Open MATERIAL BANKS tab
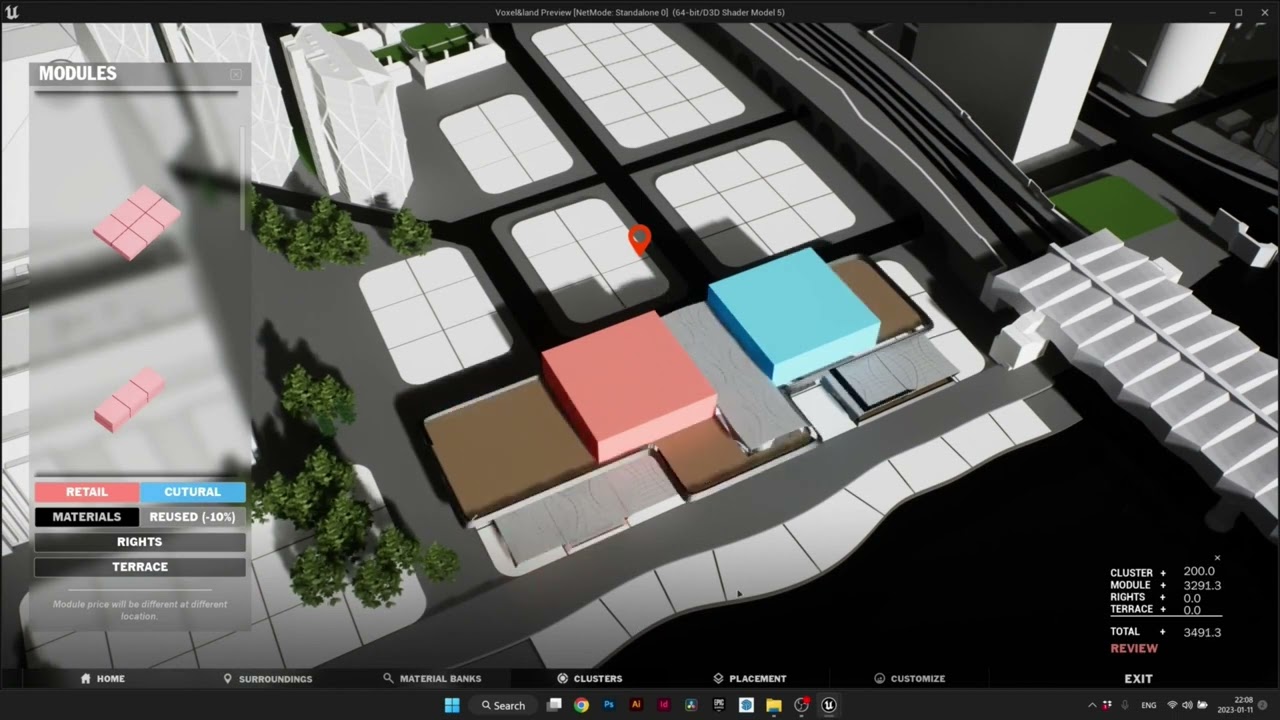The width and height of the screenshot is (1280, 720). (x=432, y=678)
